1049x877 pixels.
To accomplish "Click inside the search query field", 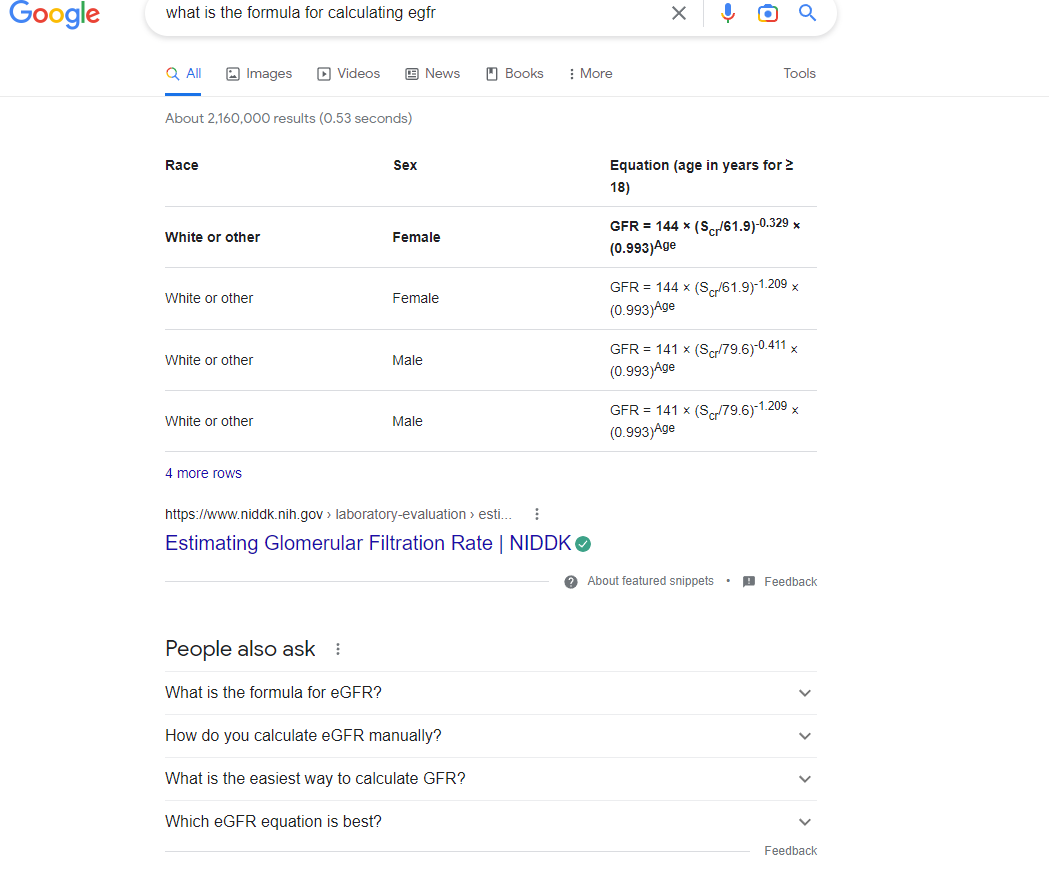I will click(400, 13).
